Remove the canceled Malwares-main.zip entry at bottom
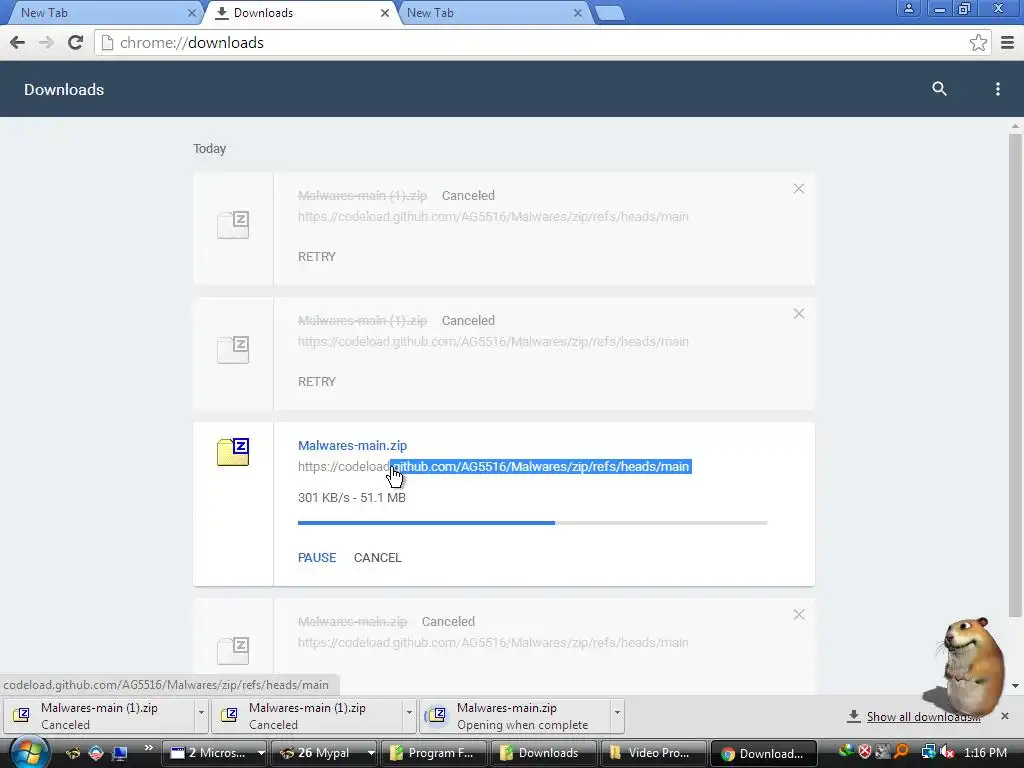1024x768 pixels. pyautogui.click(x=798, y=615)
